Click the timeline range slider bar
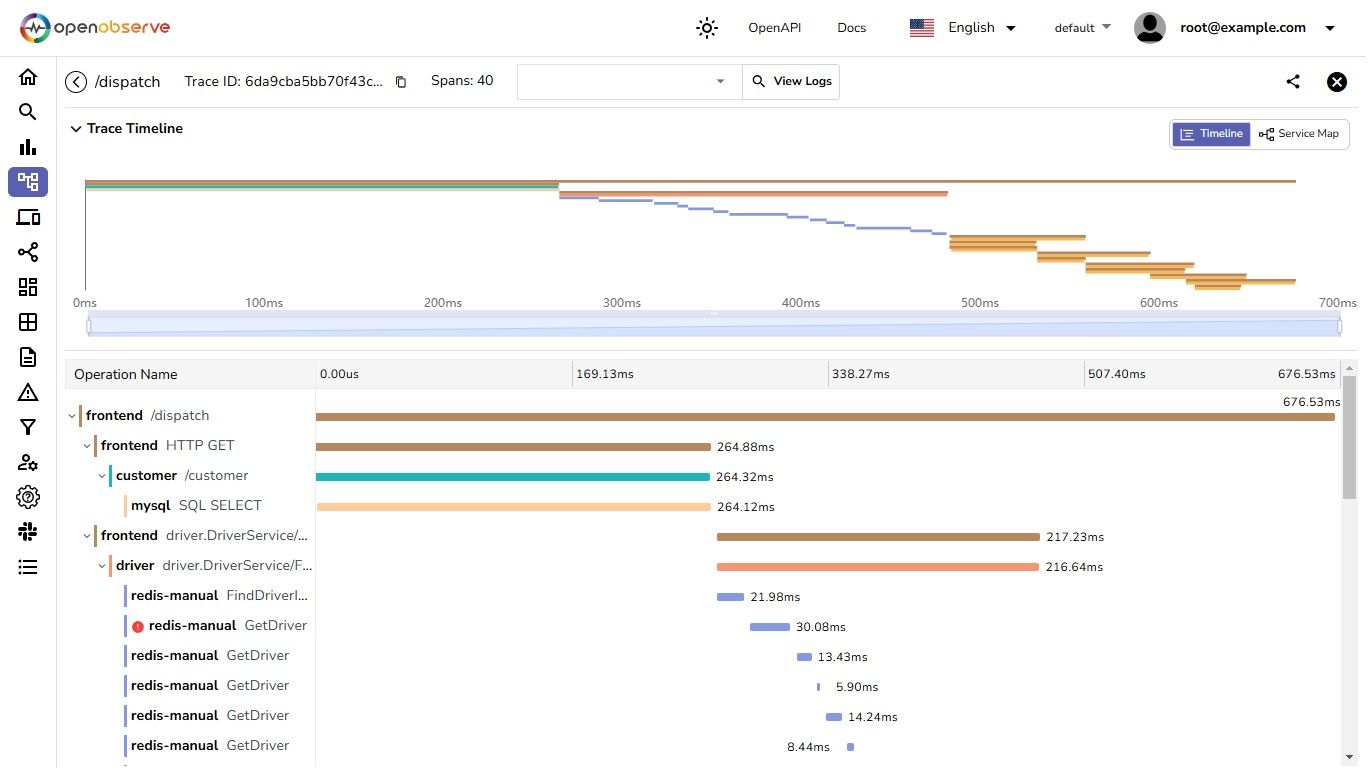Image resolution: width=1368 pixels, height=768 pixels. tap(714, 327)
